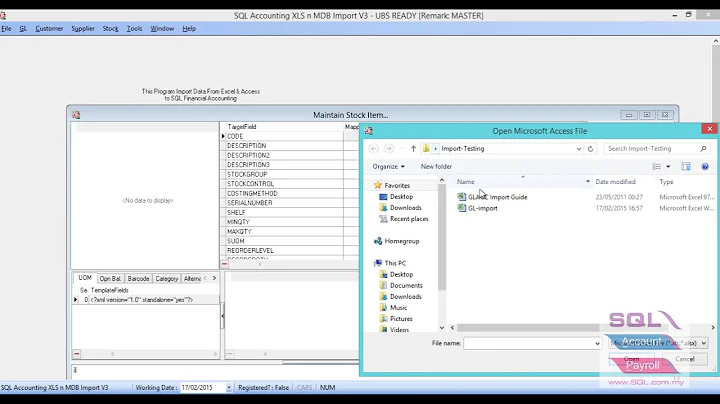Go up one folder level
The image size is (720, 404).
click(413, 149)
